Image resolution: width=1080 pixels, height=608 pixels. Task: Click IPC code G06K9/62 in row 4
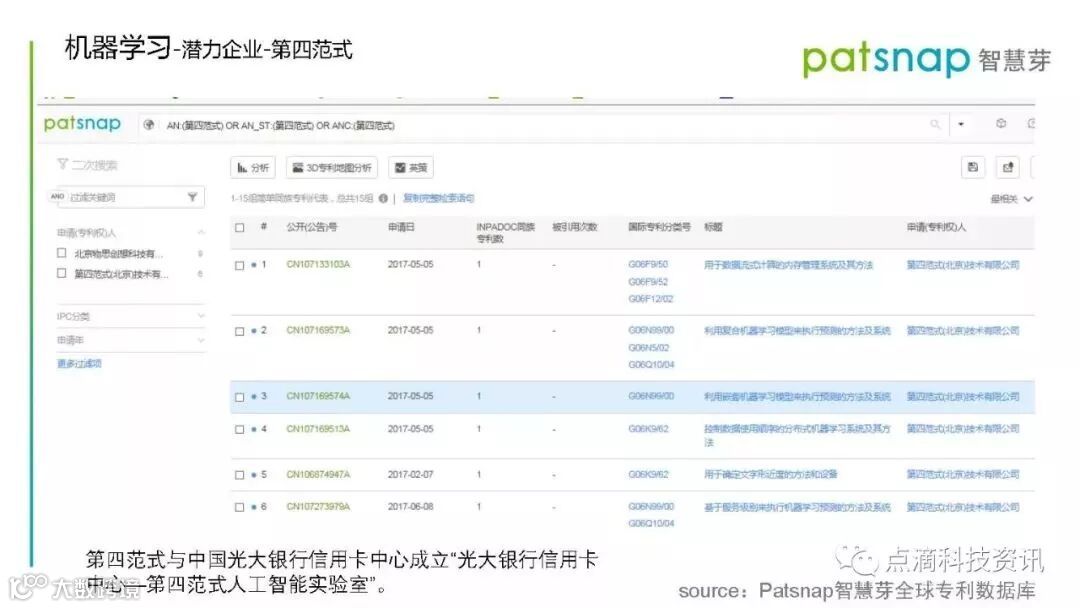(x=648, y=429)
